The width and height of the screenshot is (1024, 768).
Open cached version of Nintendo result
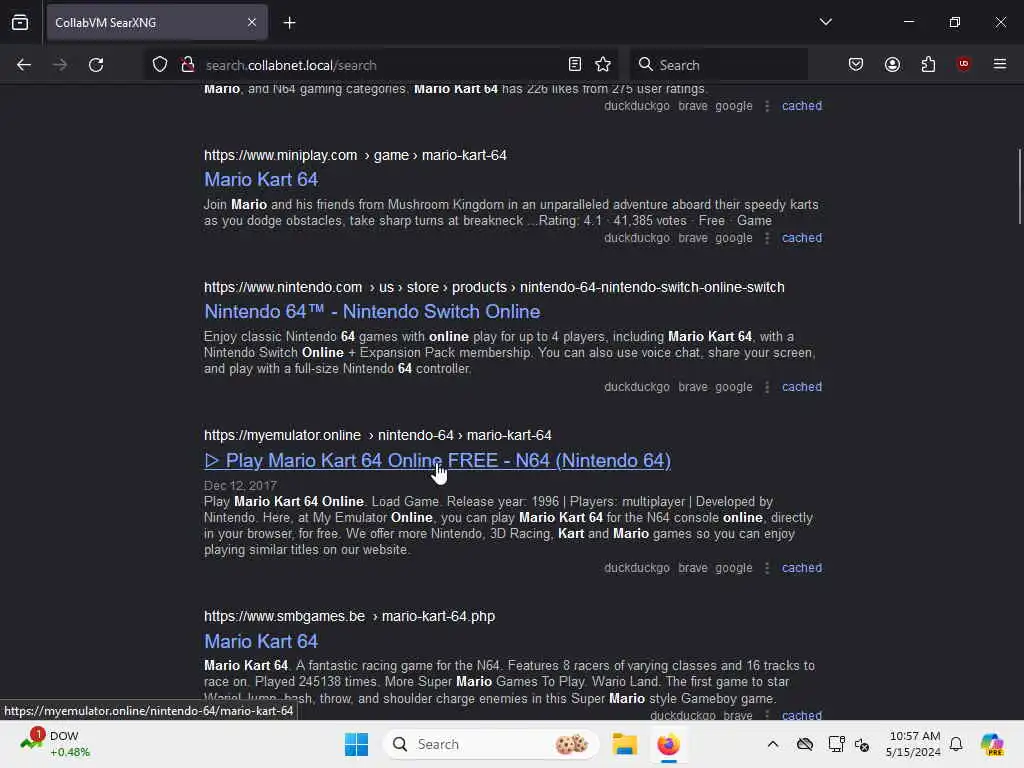(x=802, y=387)
